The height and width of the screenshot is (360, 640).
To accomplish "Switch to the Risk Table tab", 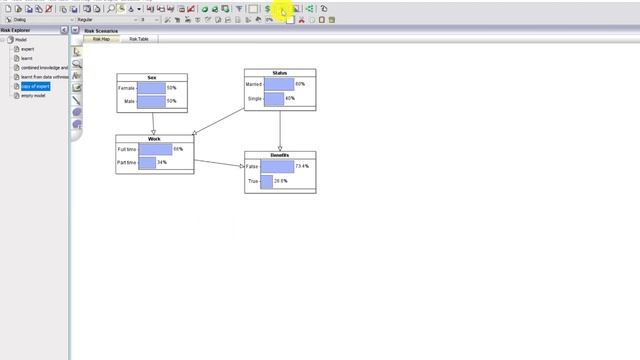I will (139, 39).
